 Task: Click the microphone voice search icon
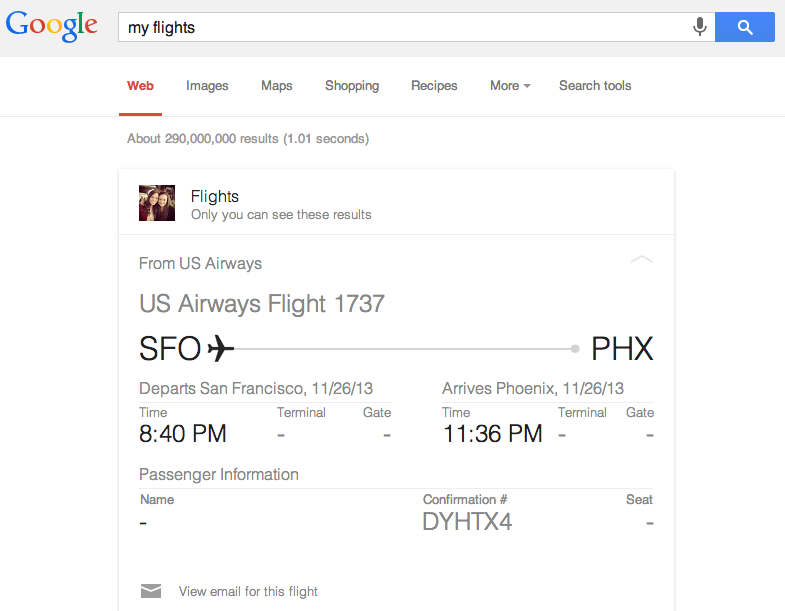click(x=699, y=27)
